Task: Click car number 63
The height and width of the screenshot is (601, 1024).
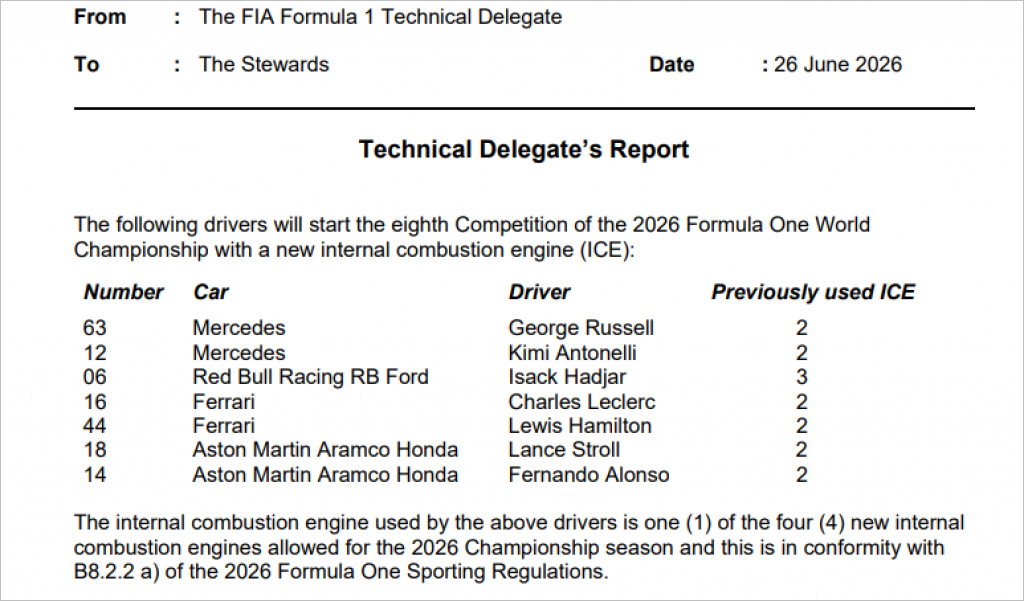Action: coord(95,328)
